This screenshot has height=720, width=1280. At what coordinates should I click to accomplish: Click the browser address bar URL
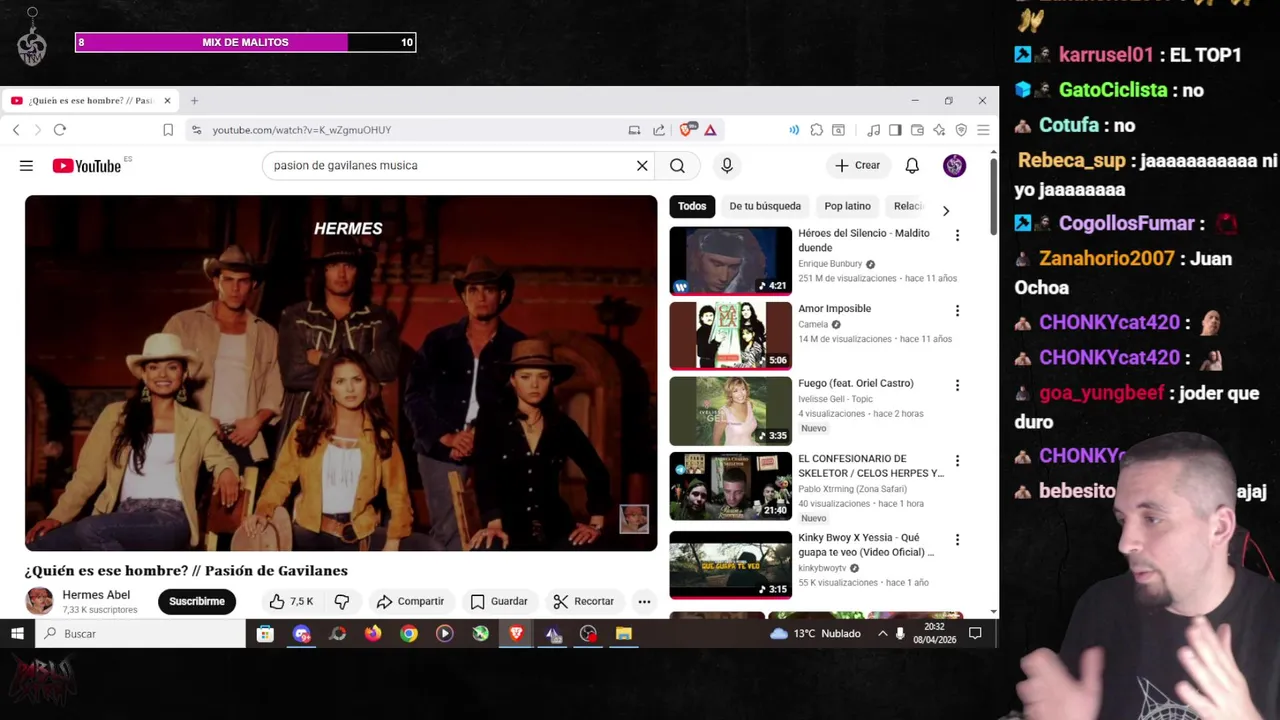pyautogui.click(x=301, y=130)
